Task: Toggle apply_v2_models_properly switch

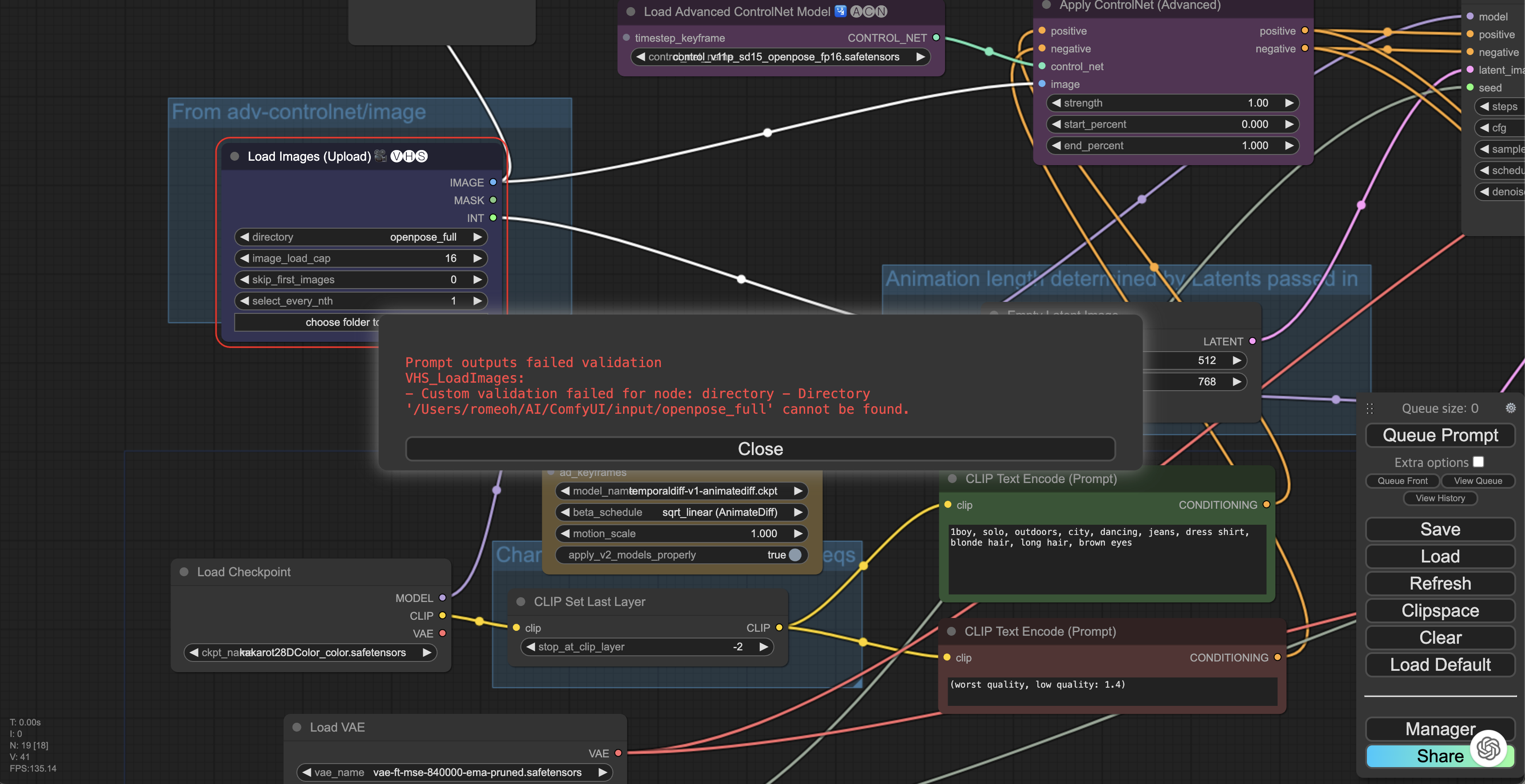Action: click(794, 554)
